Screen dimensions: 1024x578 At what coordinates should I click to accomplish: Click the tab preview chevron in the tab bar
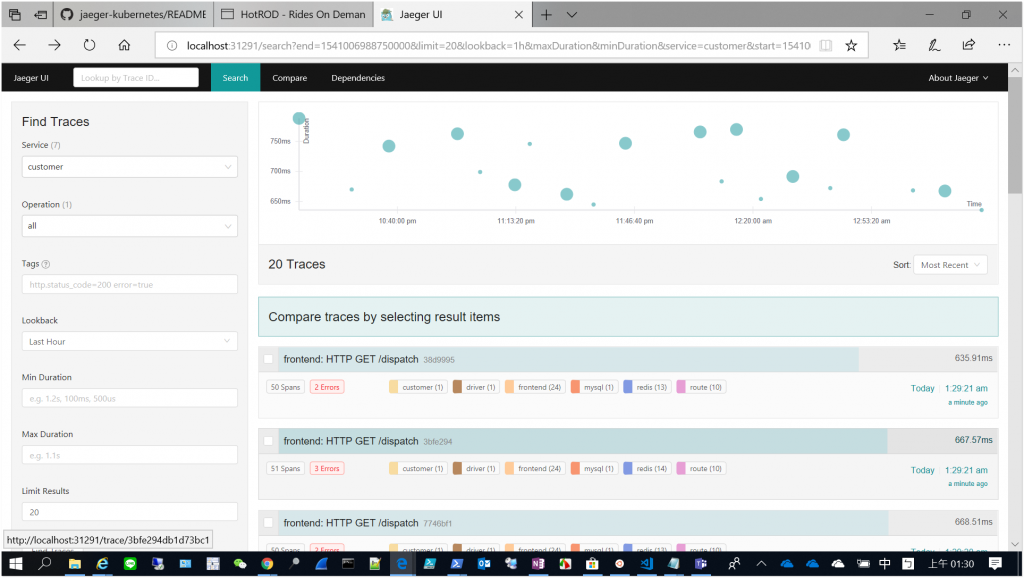click(x=571, y=14)
